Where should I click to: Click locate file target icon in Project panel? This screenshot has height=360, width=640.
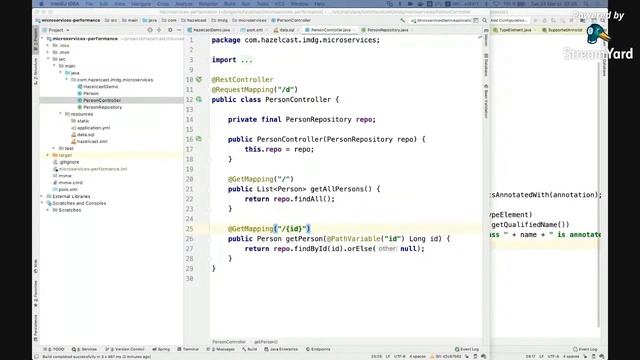(x=150, y=30)
